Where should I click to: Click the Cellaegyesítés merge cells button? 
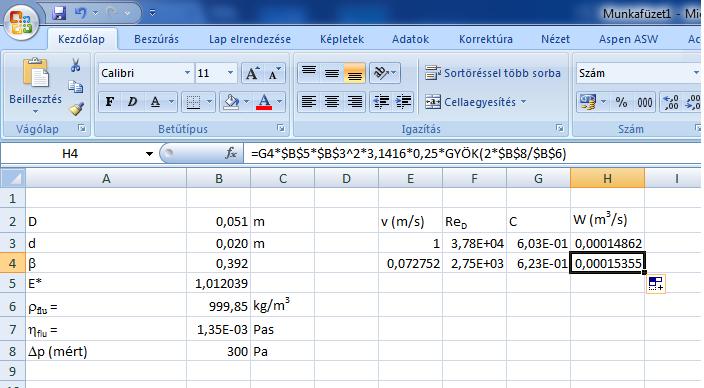pos(475,102)
